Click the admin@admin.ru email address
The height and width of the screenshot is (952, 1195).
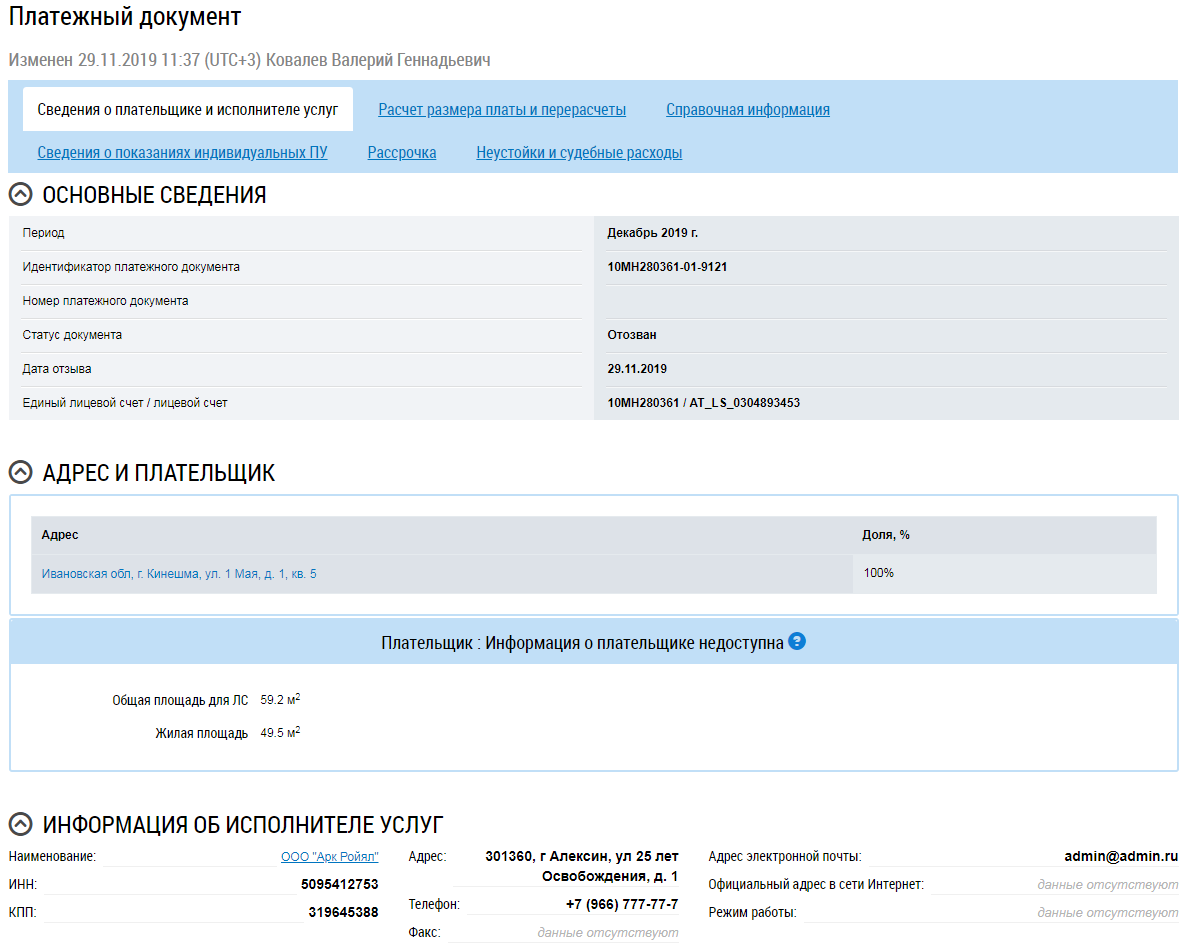pyautogui.click(x=1121, y=857)
